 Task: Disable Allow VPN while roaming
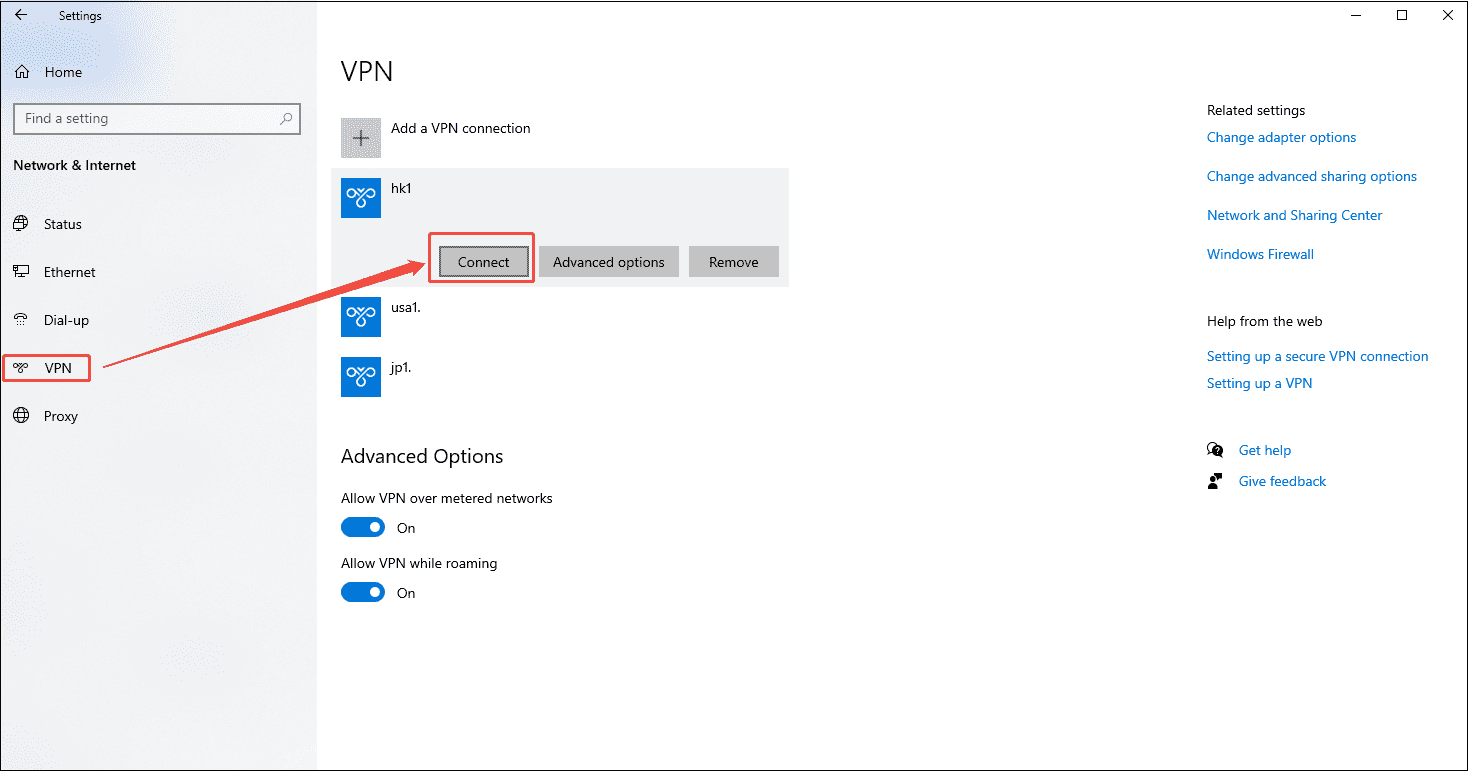[363, 591]
